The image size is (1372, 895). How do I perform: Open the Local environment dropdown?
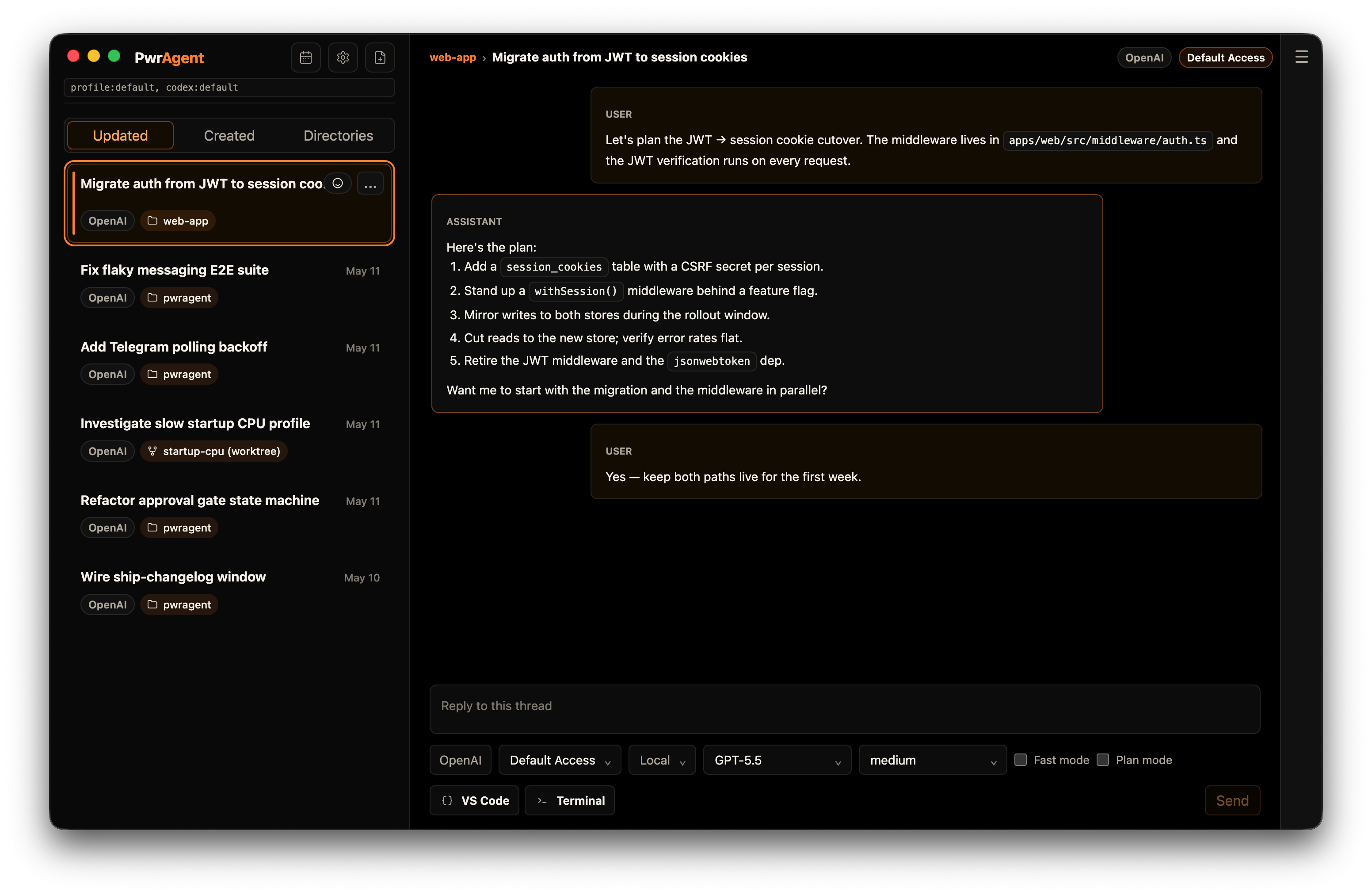point(662,760)
